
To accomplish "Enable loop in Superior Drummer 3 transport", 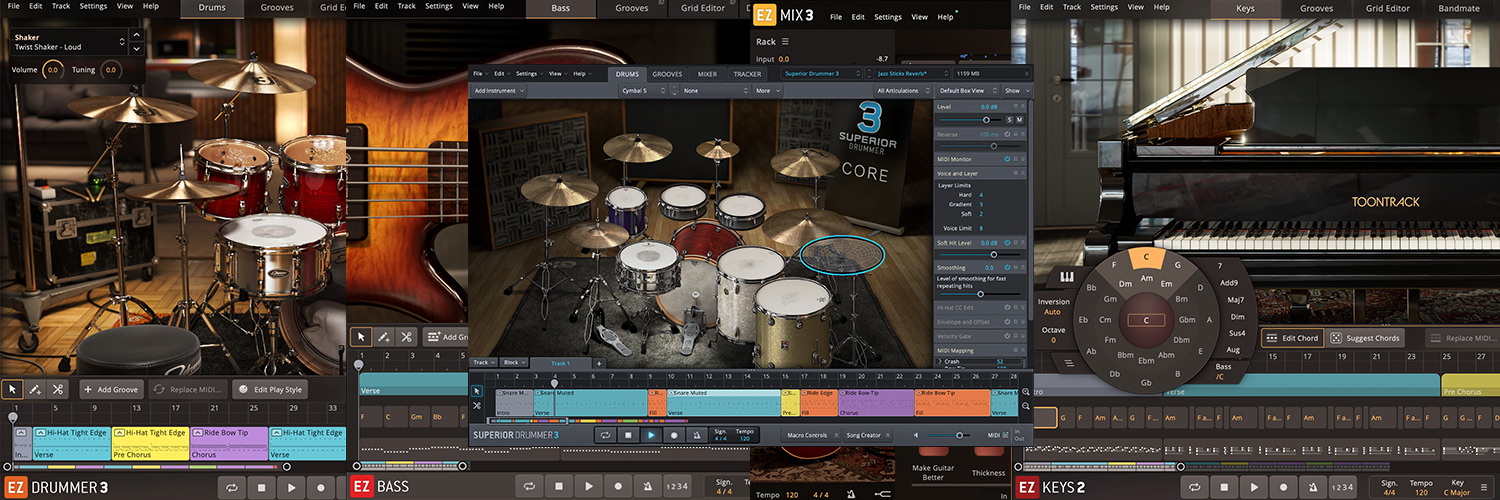I will [x=605, y=435].
